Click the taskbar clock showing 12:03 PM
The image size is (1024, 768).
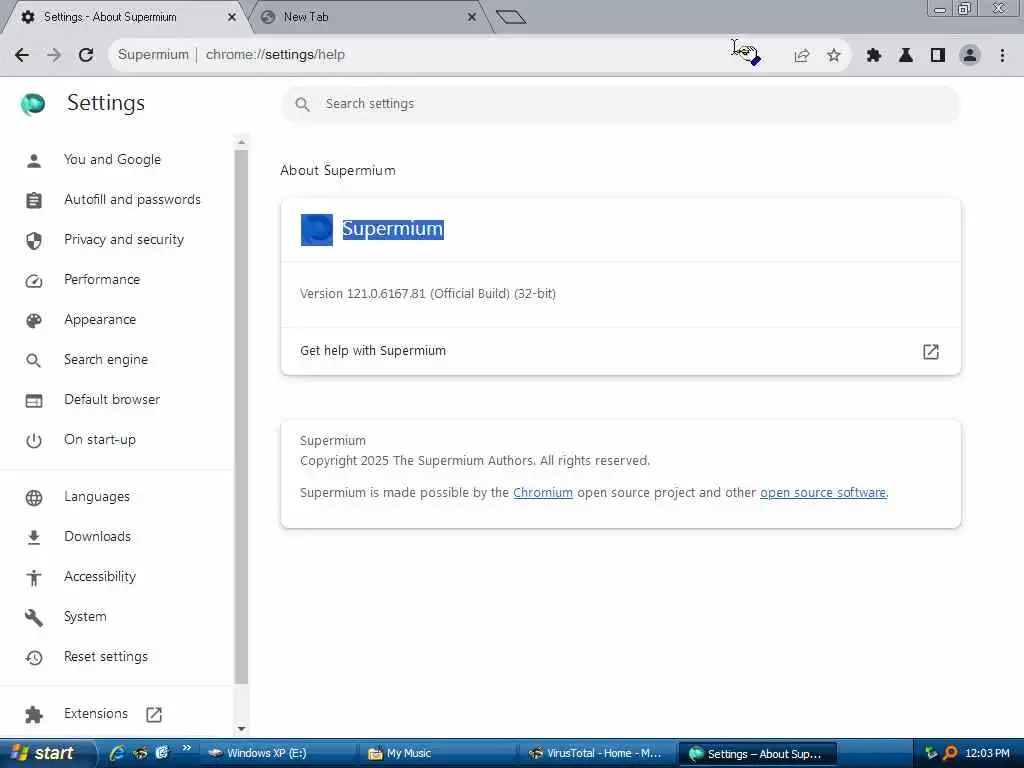987,754
